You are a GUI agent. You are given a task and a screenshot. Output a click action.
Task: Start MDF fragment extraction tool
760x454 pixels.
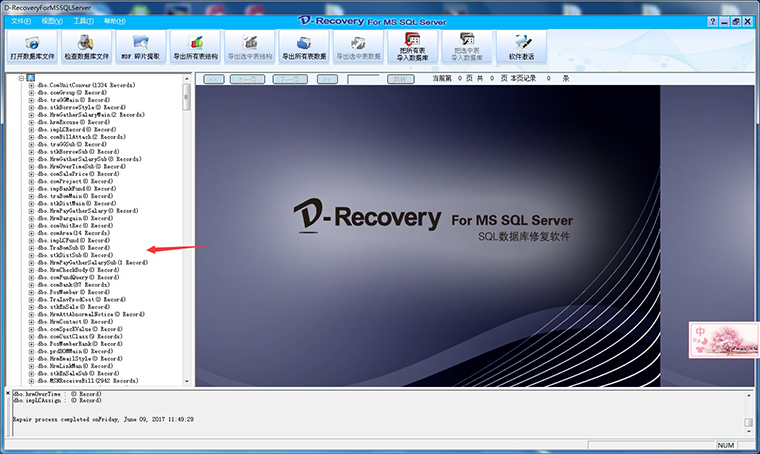141,47
